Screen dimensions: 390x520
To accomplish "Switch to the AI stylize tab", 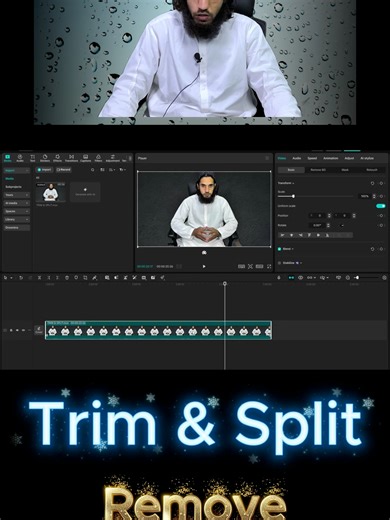I will coord(367,158).
